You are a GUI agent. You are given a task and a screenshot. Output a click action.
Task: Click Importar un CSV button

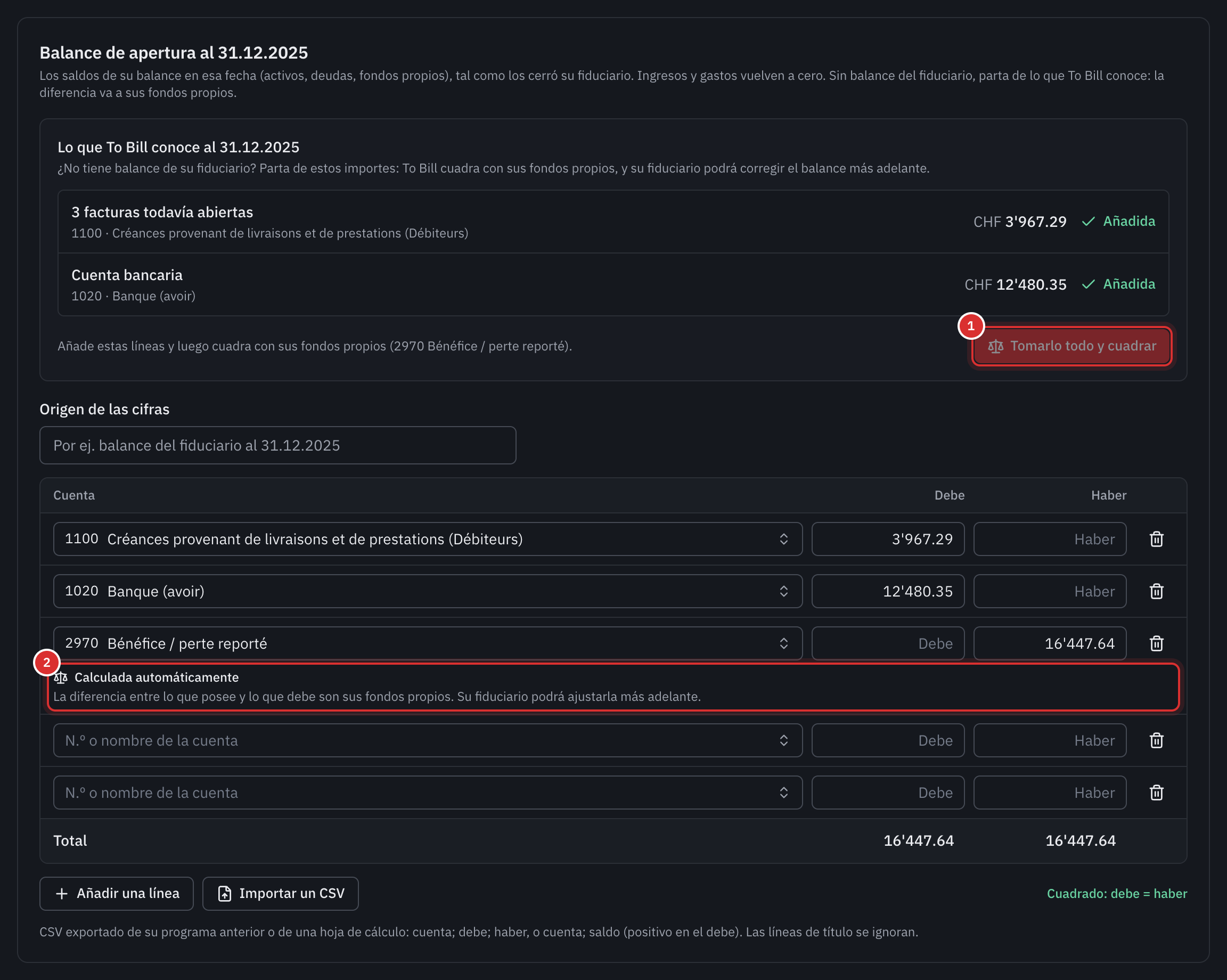tap(281, 894)
